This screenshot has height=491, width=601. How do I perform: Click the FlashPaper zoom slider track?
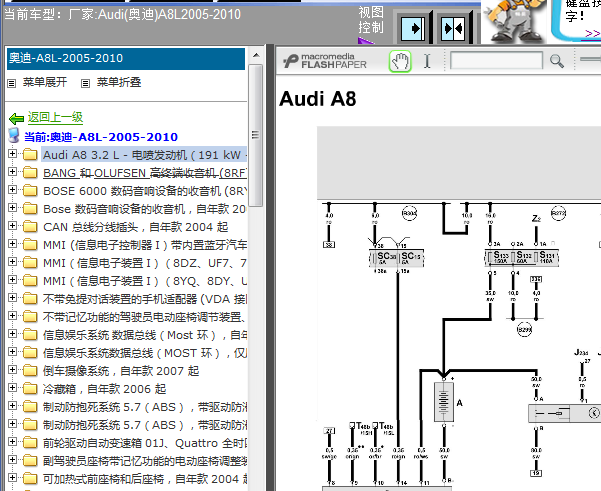tap(590, 59)
